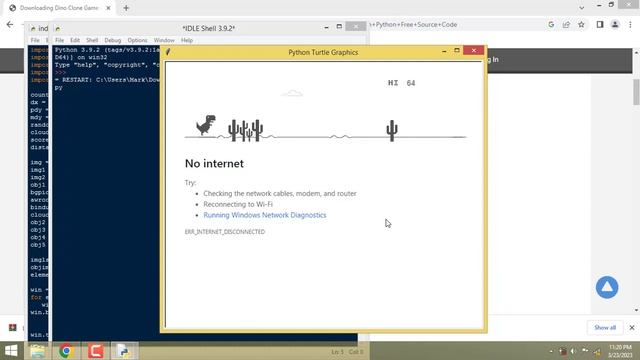Click the HI 64 score text
This screenshot has width=640, height=360.
coord(401,83)
